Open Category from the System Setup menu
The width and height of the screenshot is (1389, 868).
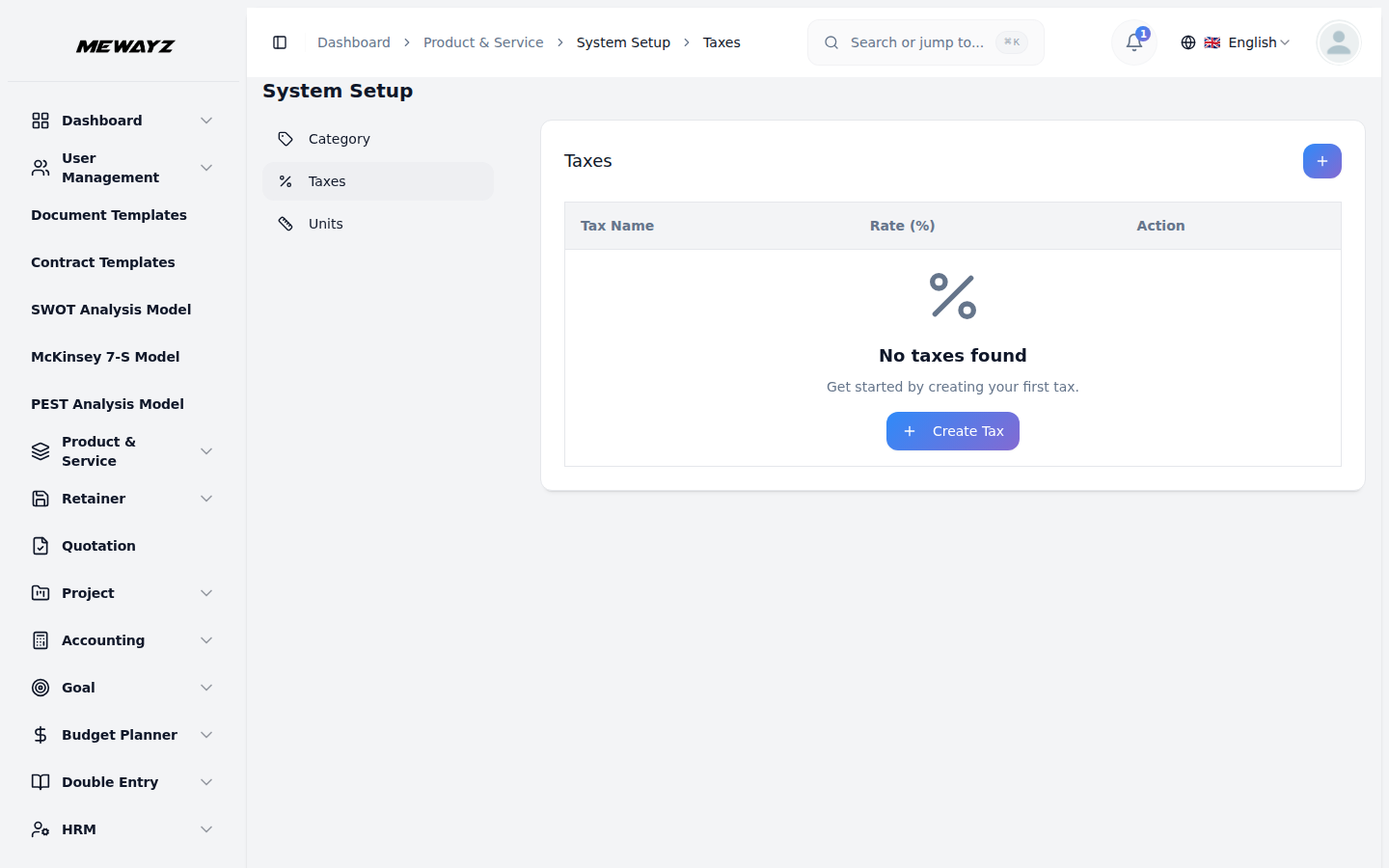pyautogui.click(x=340, y=138)
